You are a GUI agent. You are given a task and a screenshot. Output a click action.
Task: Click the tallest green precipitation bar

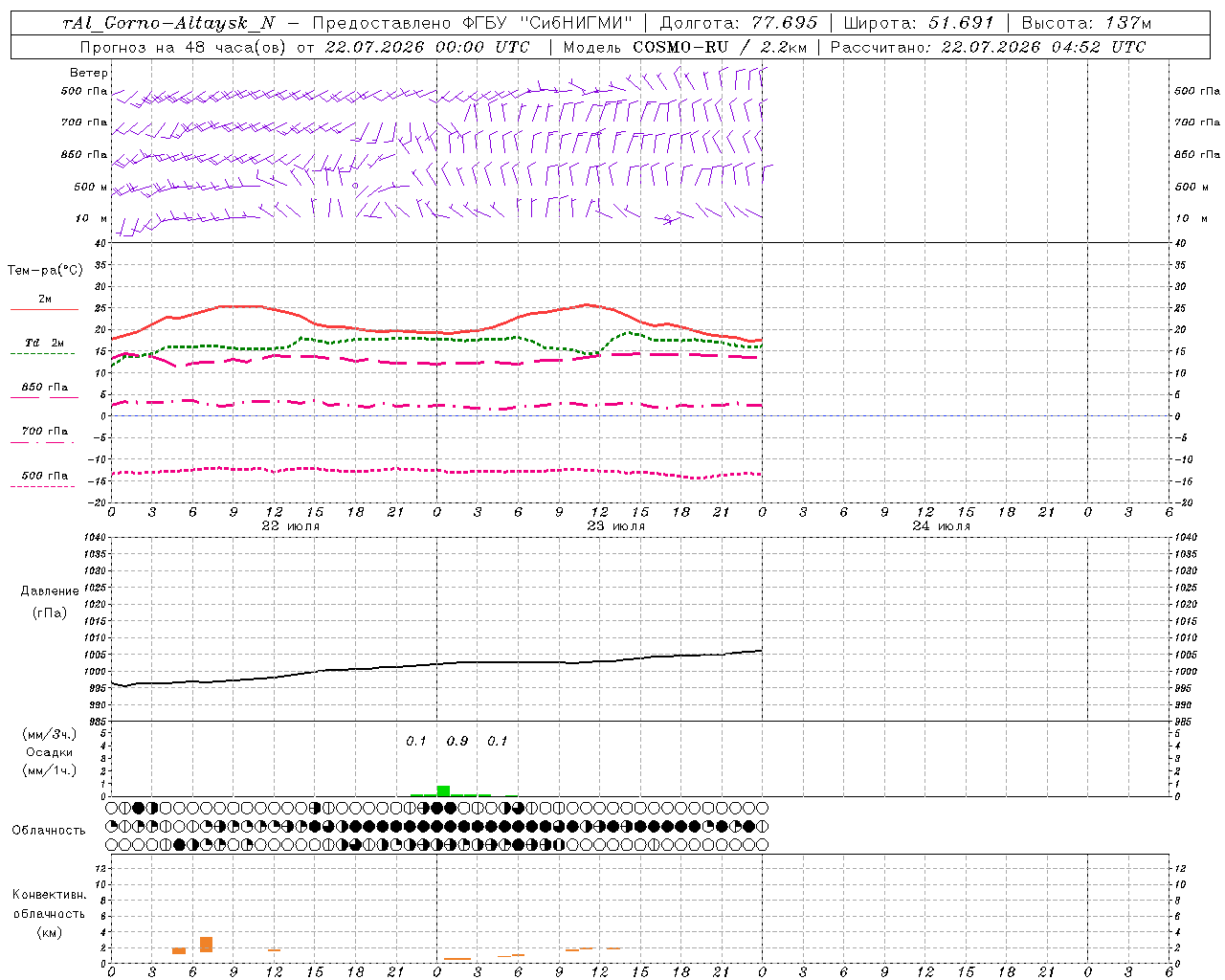[443, 791]
